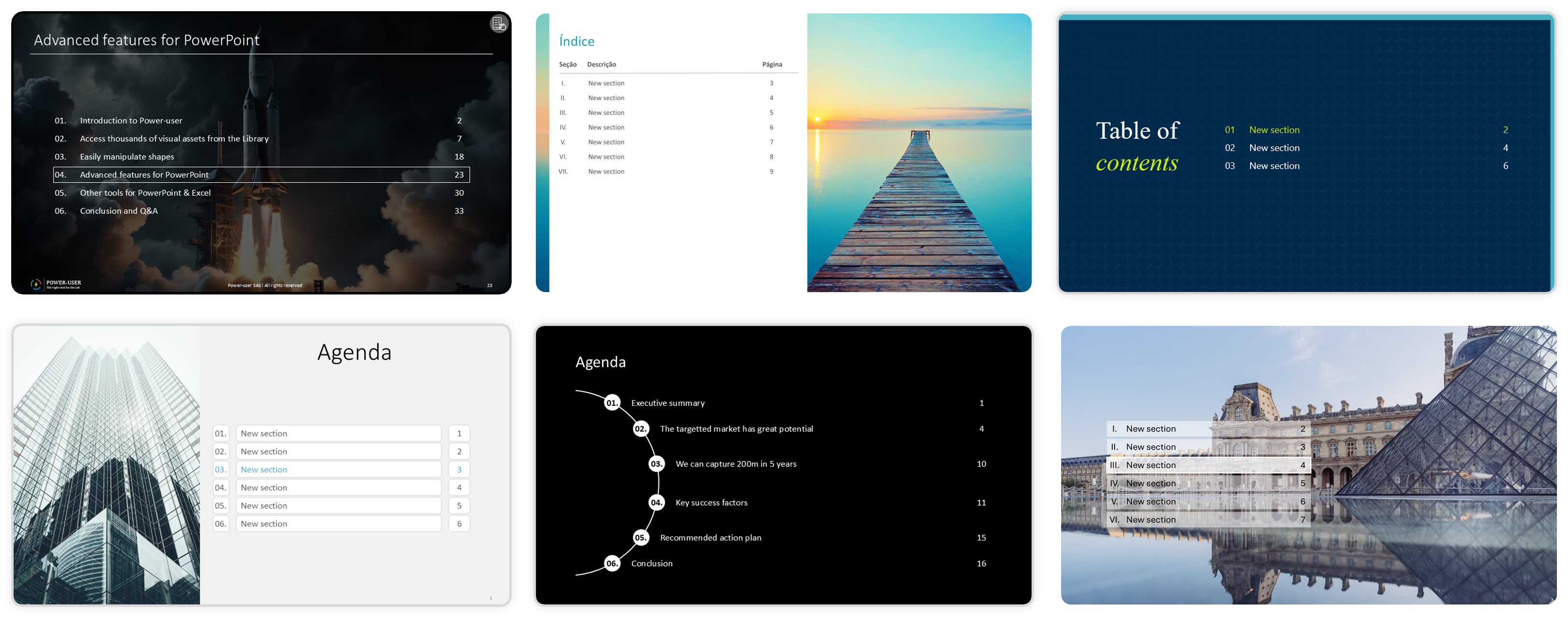Click '02 New section' in Table of contents

(1262, 148)
